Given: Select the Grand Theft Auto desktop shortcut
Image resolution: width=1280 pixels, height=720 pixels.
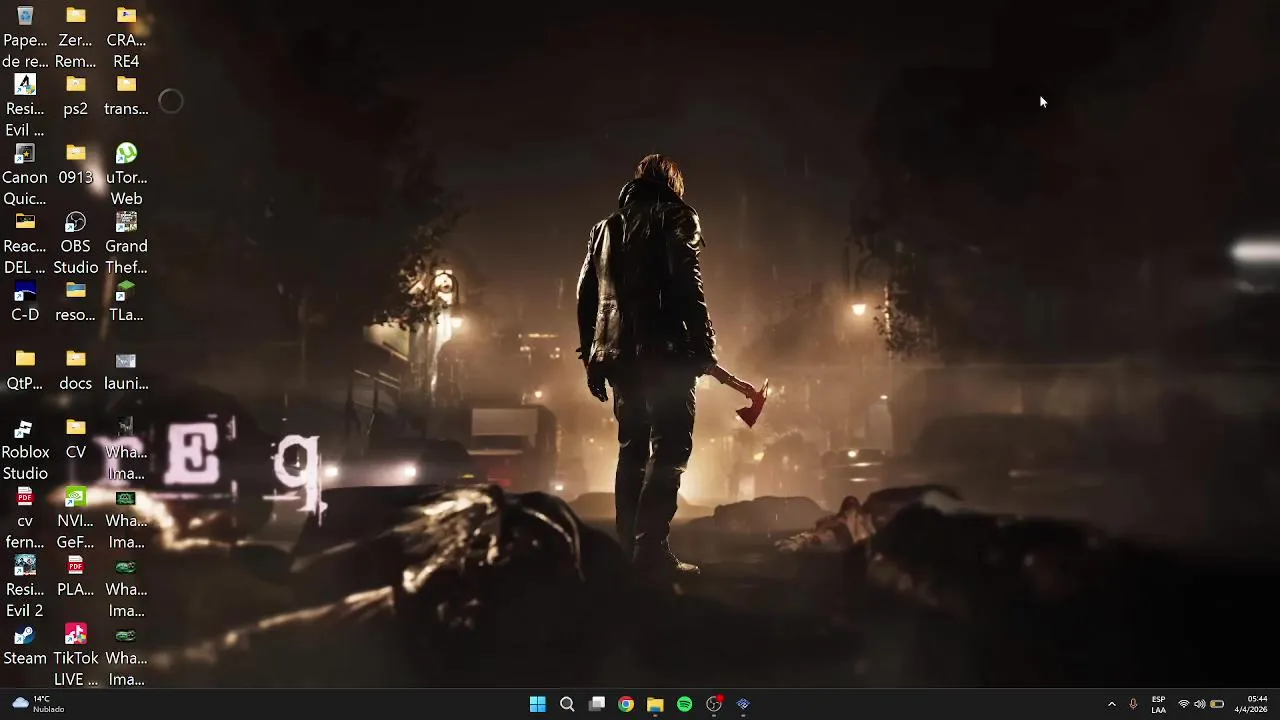Looking at the screenshot, I should tap(126, 244).
